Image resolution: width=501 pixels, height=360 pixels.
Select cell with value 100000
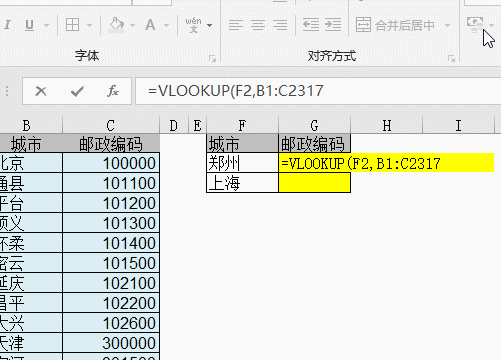[x=111, y=163]
